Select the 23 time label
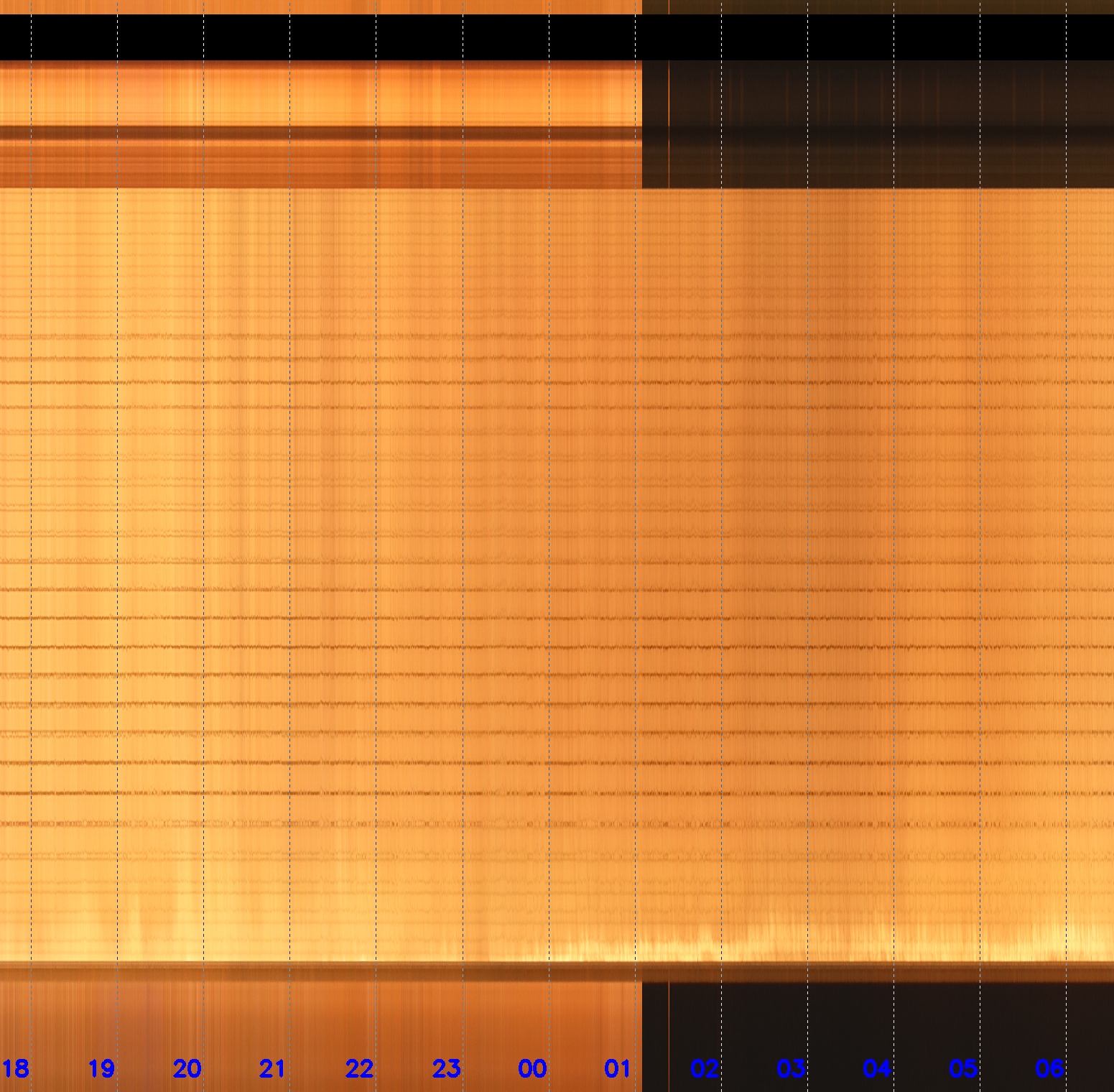 (446, 1068)
